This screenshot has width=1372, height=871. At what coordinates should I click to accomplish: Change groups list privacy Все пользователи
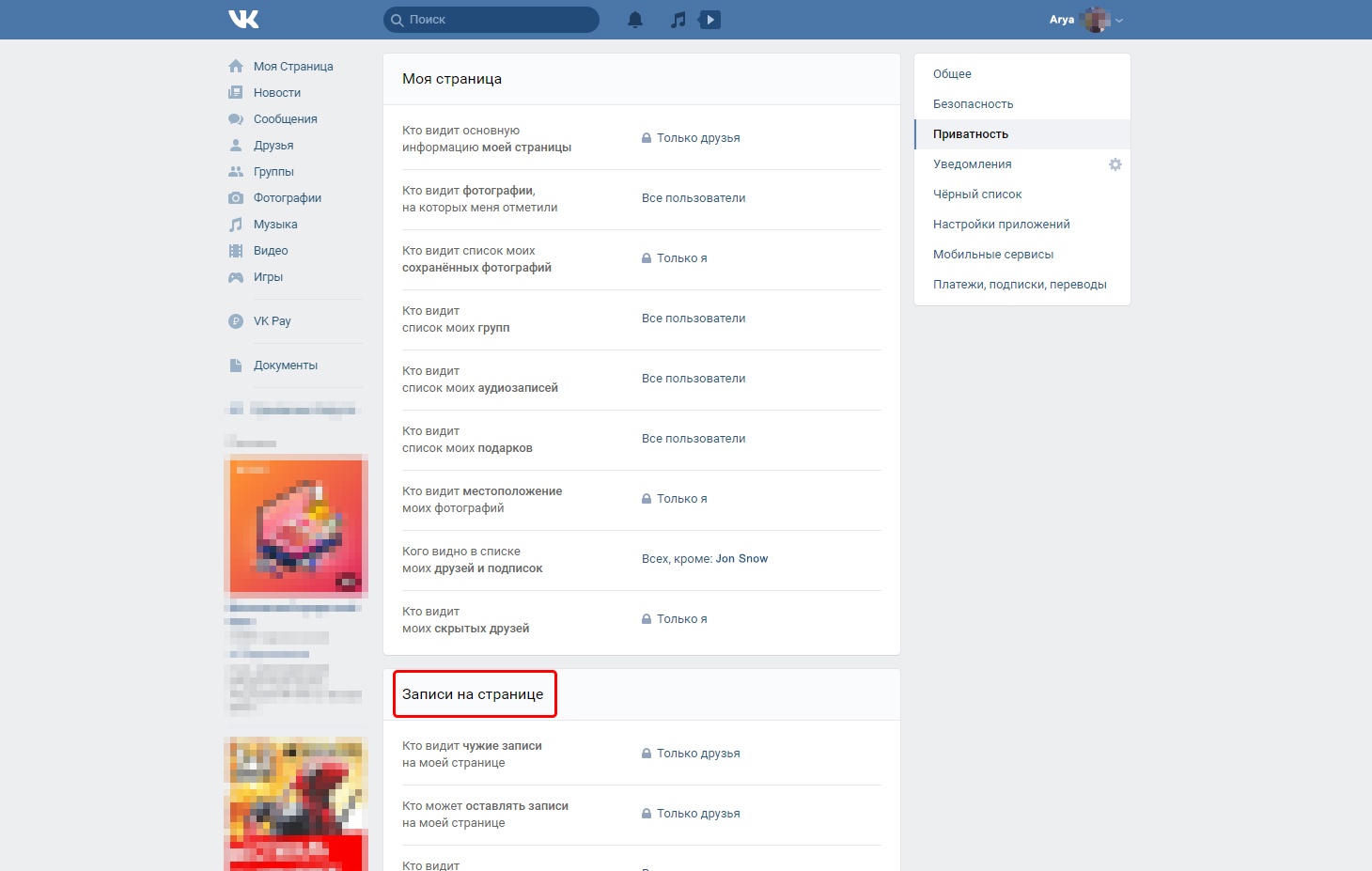pos(694,319)
